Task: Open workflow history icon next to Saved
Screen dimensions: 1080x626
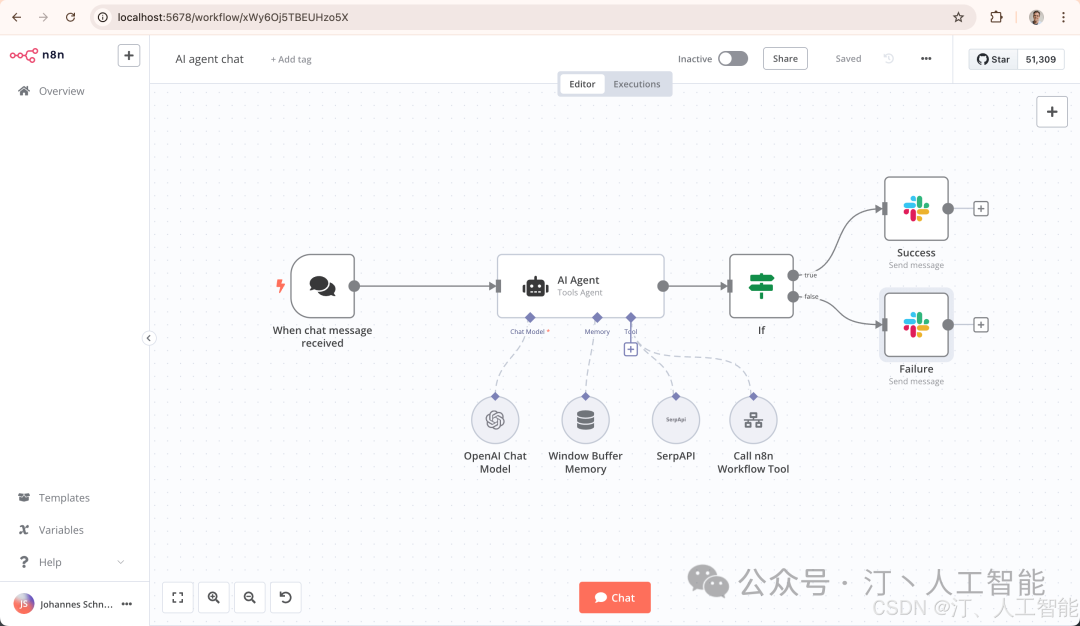Action: click(889, 59)
